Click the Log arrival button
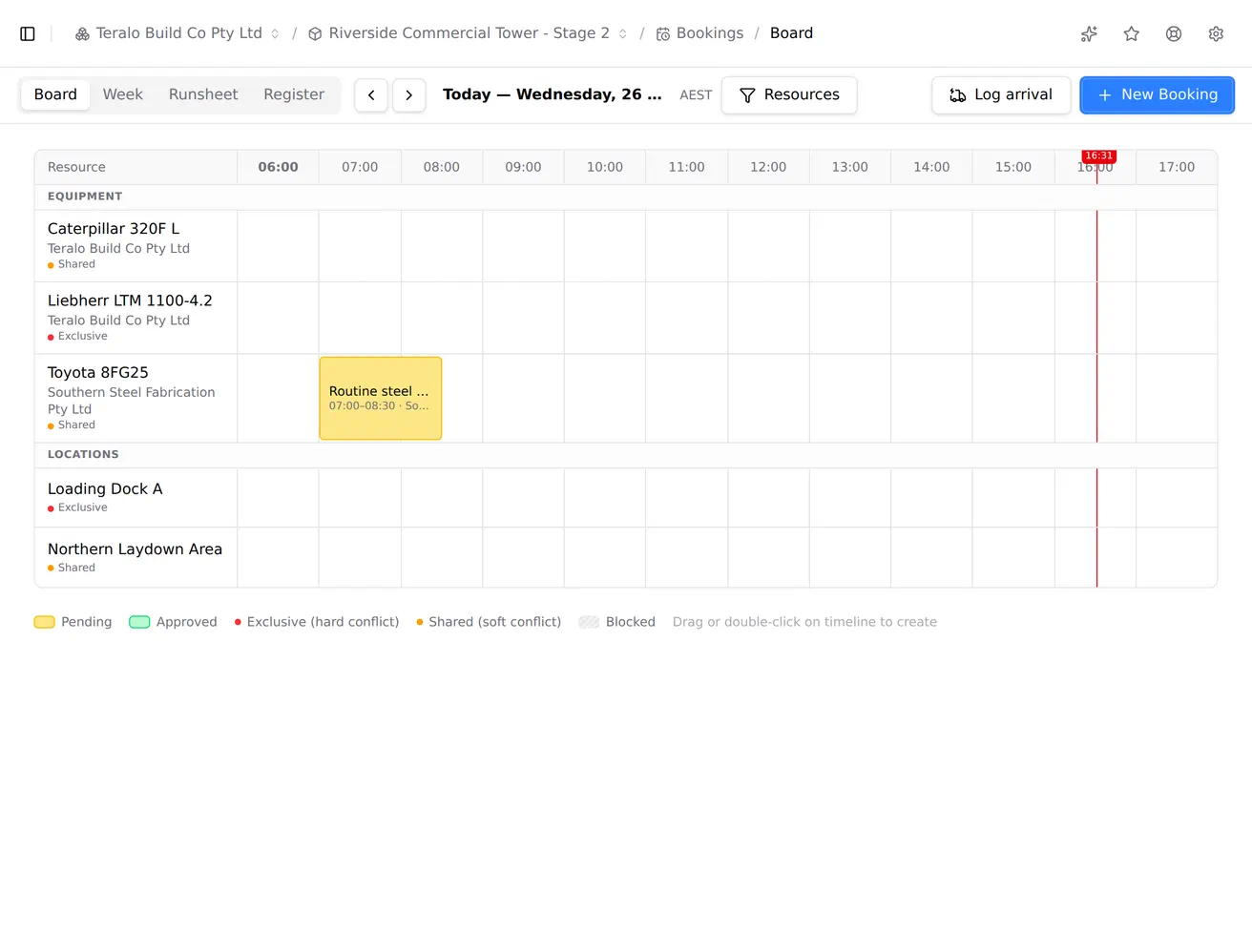 pyautogui.click(x=1001, y=95)
